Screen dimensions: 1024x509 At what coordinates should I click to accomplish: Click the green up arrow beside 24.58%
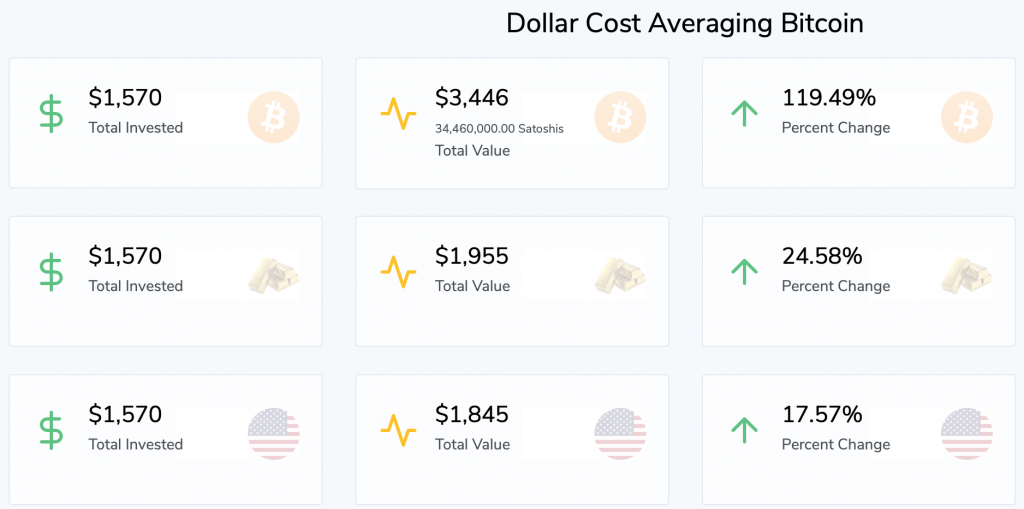(744, 272)
